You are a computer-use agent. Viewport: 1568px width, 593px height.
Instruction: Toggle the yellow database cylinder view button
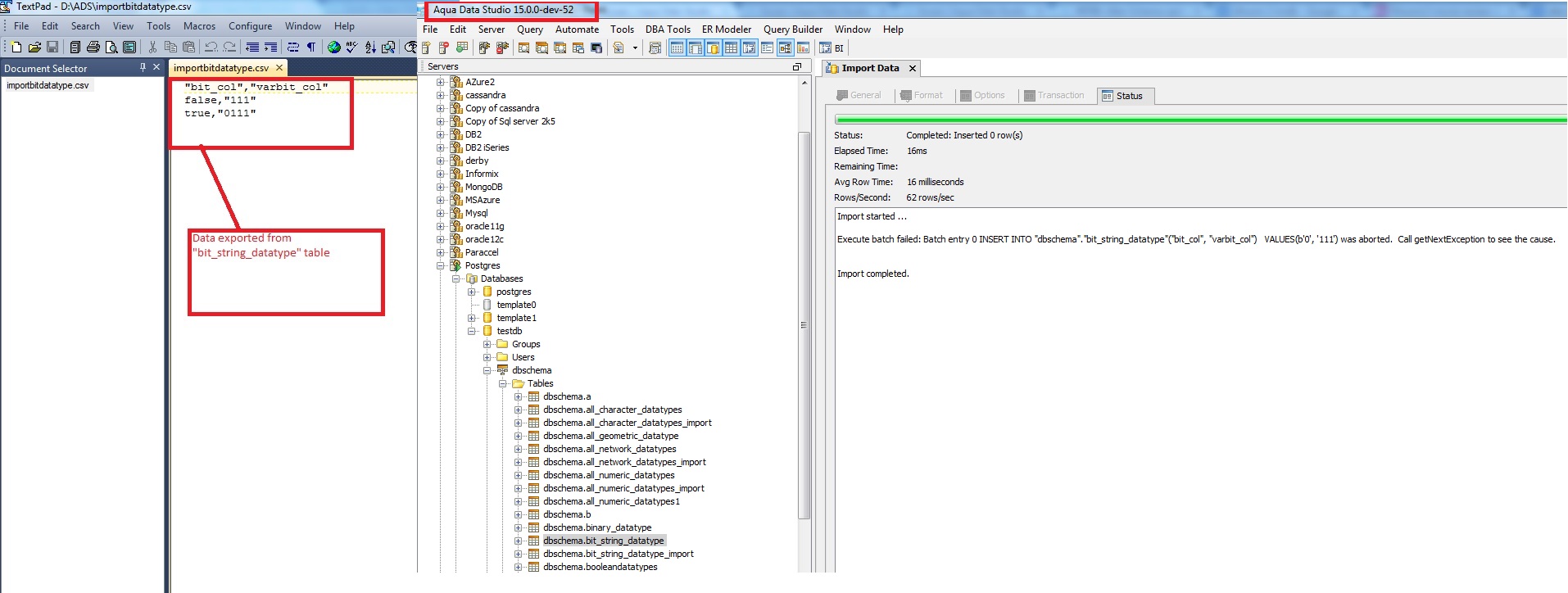[714, 48]
